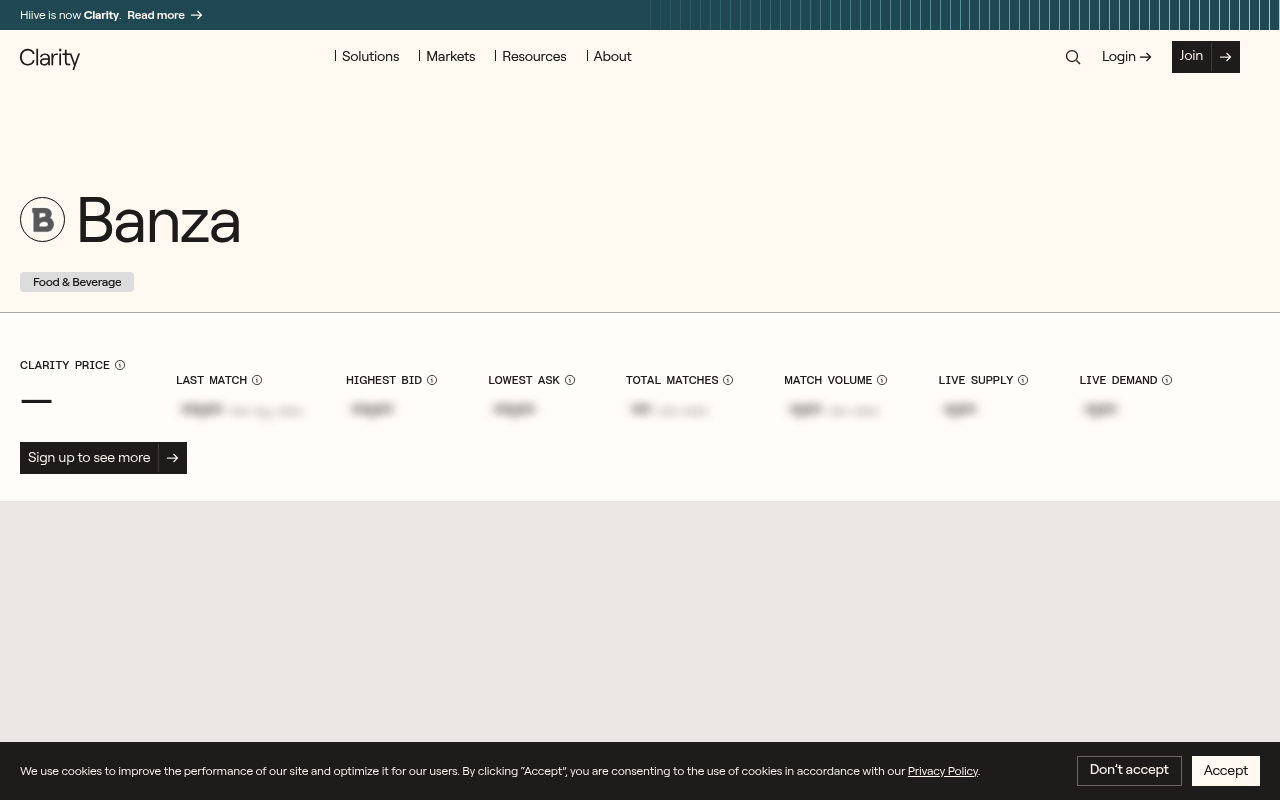This screenshot has height=800, width=1280.
Task: Show info for Highest Bid
Action: click(x=432, y=380)
